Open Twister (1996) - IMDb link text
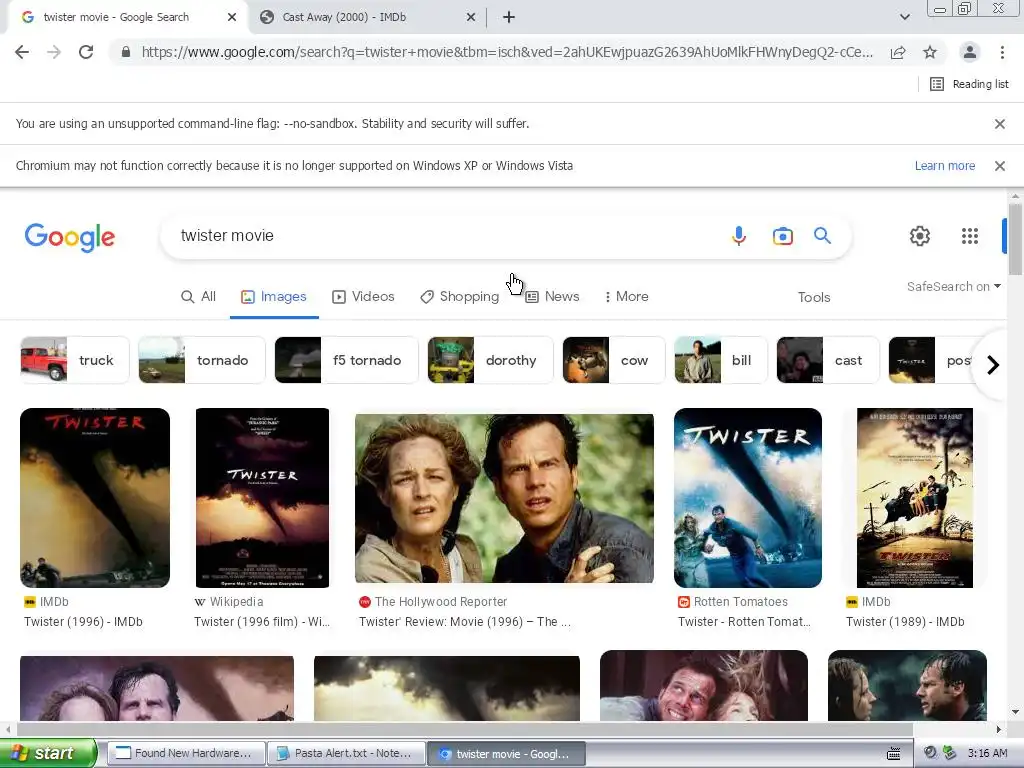Screen dimensions: 1024x768 tap(83, 622)
